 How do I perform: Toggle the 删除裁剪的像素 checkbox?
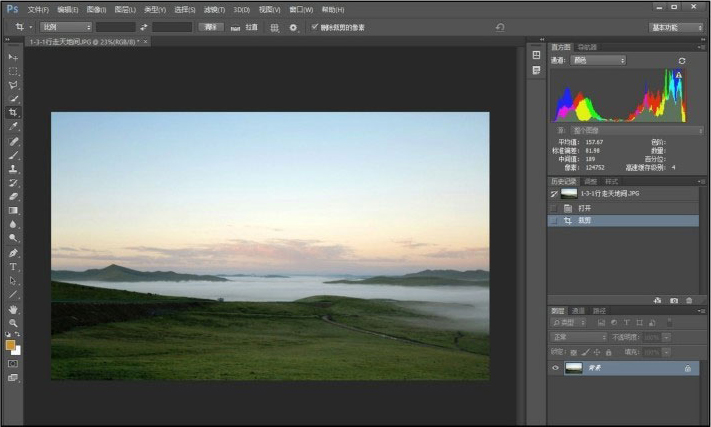[315, 27]
